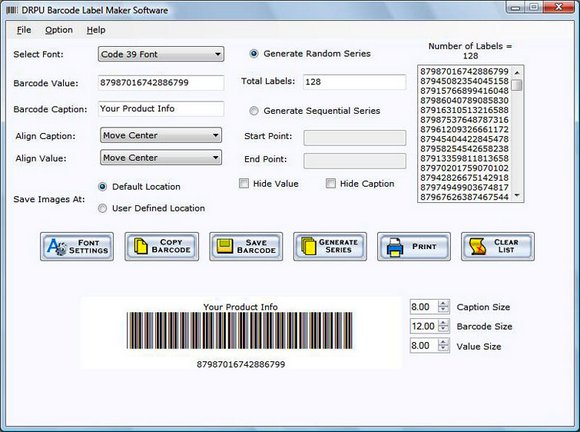Open the File menu
The image size is (580, 432).
coord(24,30)
